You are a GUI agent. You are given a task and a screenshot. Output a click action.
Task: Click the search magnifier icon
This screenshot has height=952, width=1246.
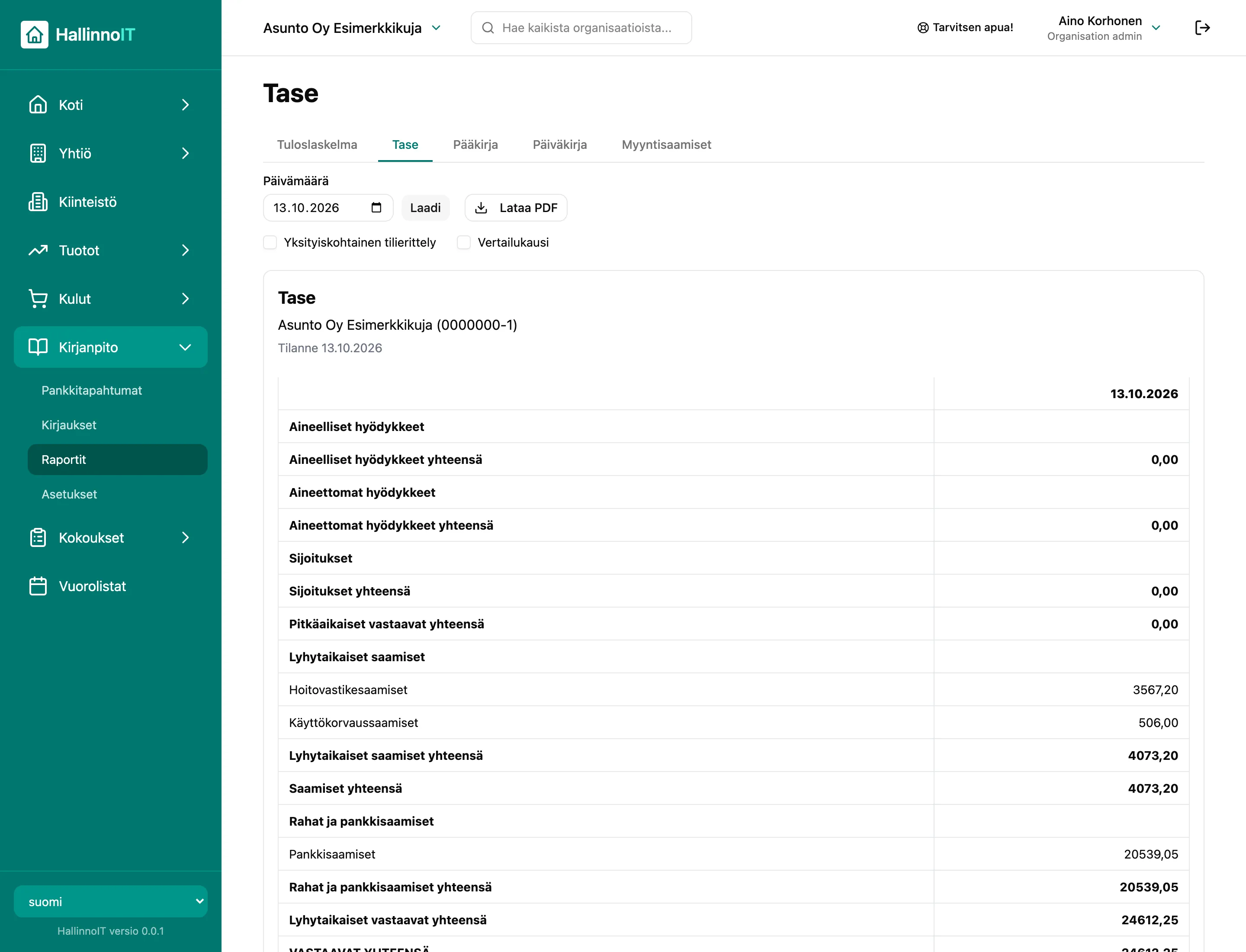[488, 28]
